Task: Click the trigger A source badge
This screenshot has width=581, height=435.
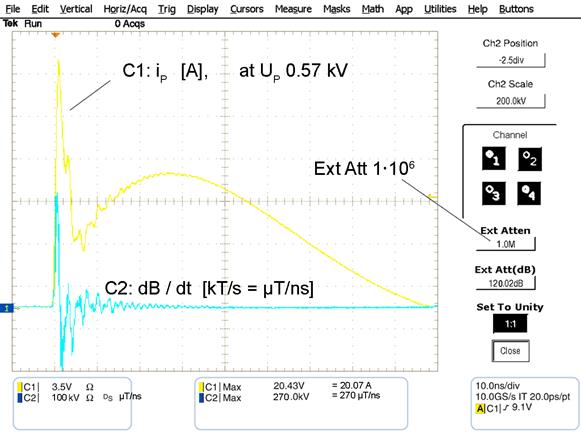Action: point(480,409)
